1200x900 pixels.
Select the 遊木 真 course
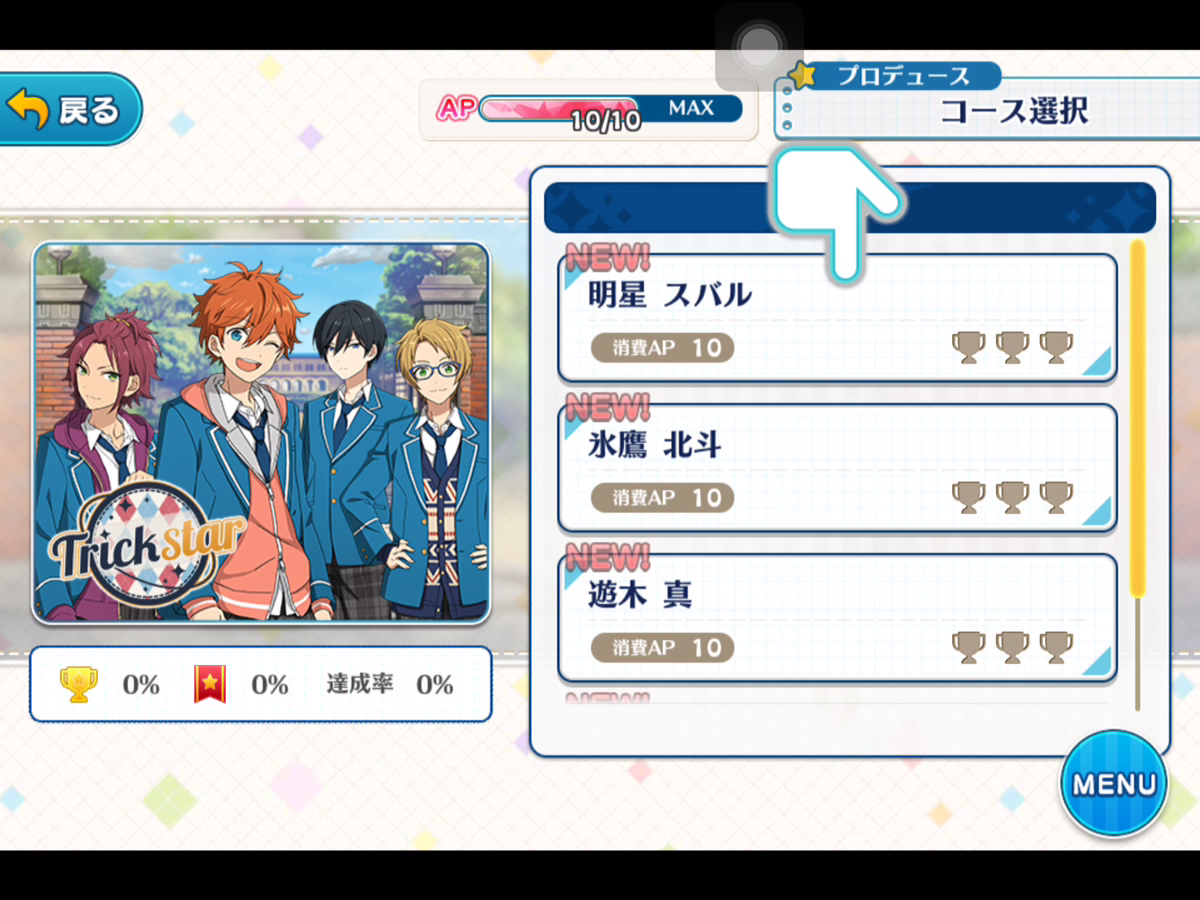coord(837,618)
